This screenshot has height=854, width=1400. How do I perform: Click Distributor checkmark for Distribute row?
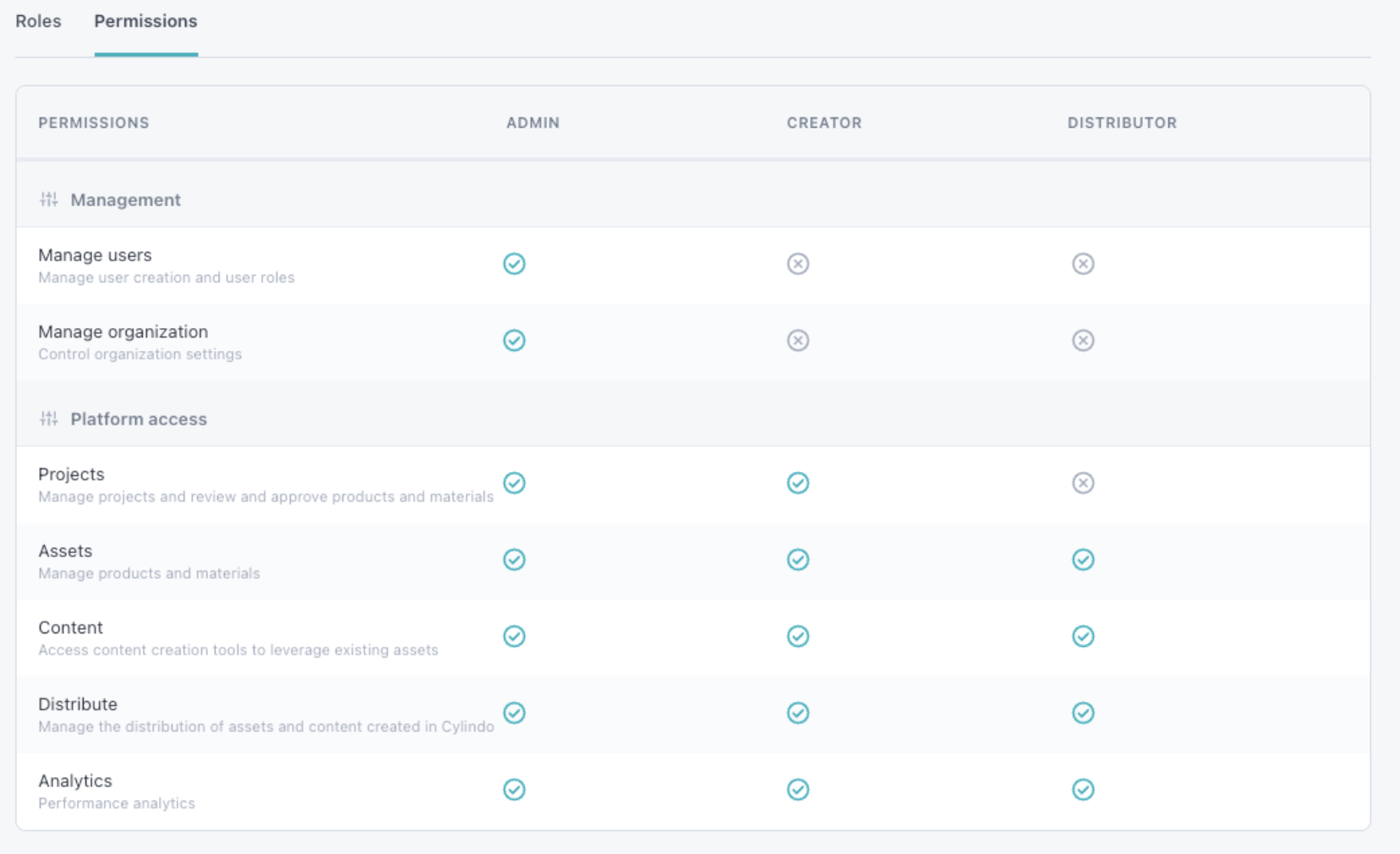[1083, 713]
